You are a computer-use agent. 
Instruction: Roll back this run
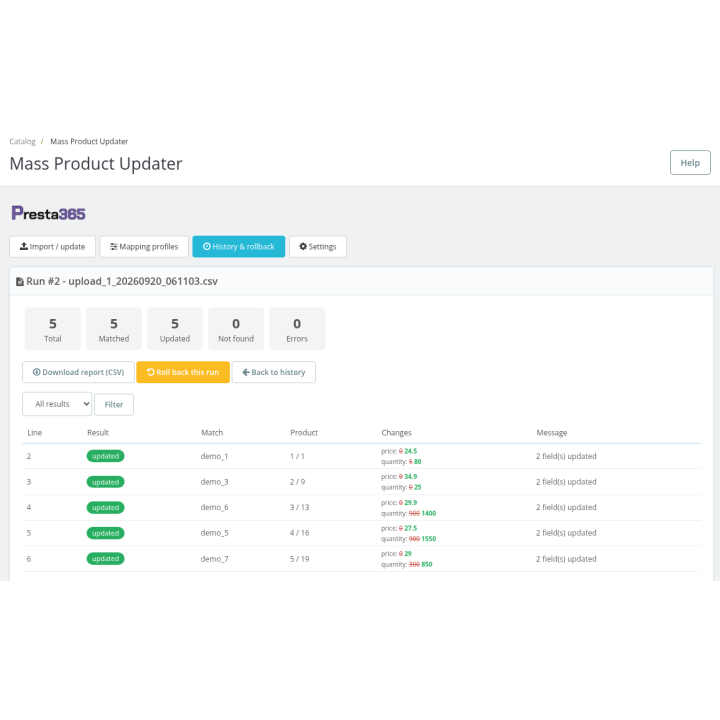[x=183, y=372]
